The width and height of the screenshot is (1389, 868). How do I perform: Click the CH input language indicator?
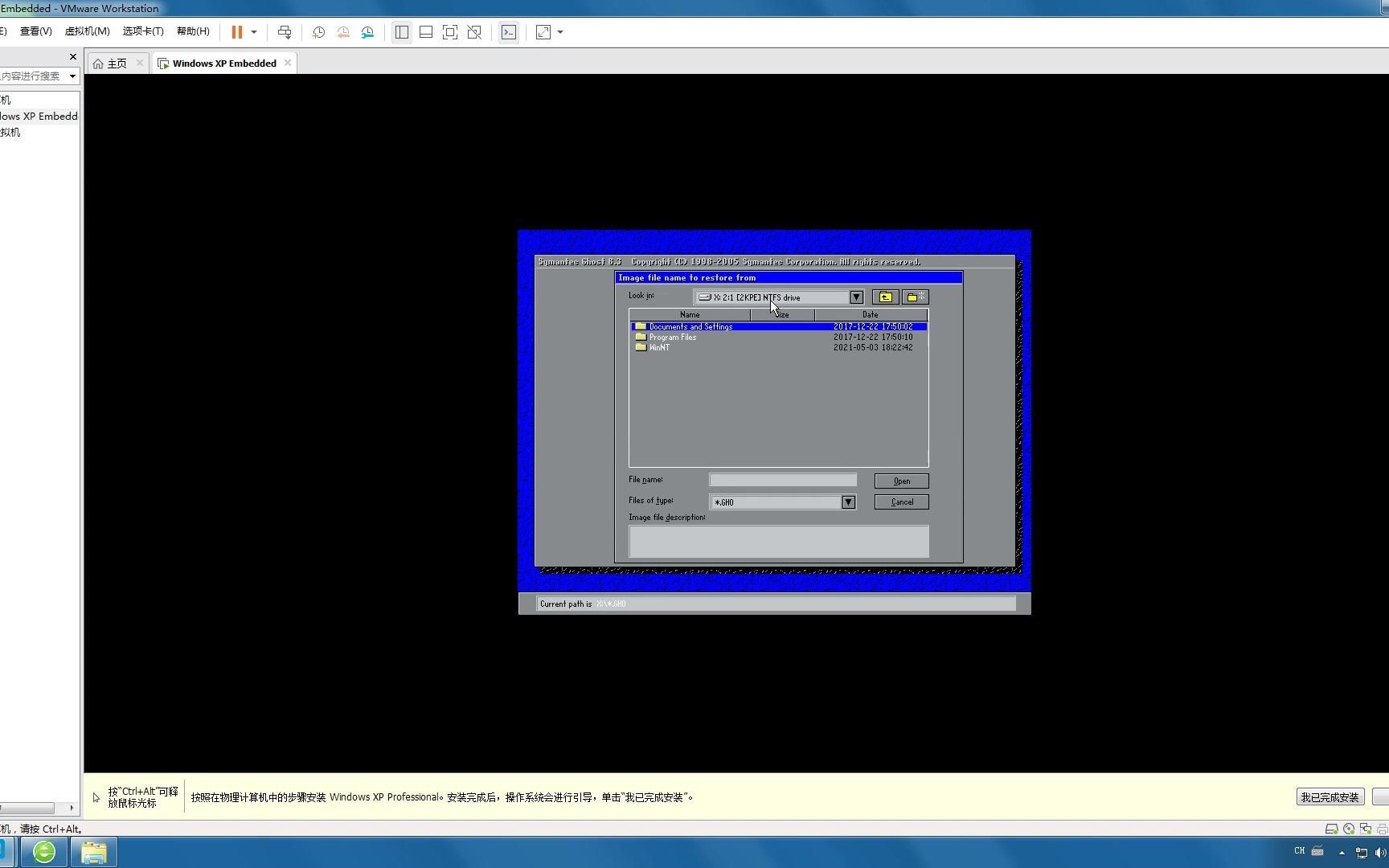click(1300, 850)
